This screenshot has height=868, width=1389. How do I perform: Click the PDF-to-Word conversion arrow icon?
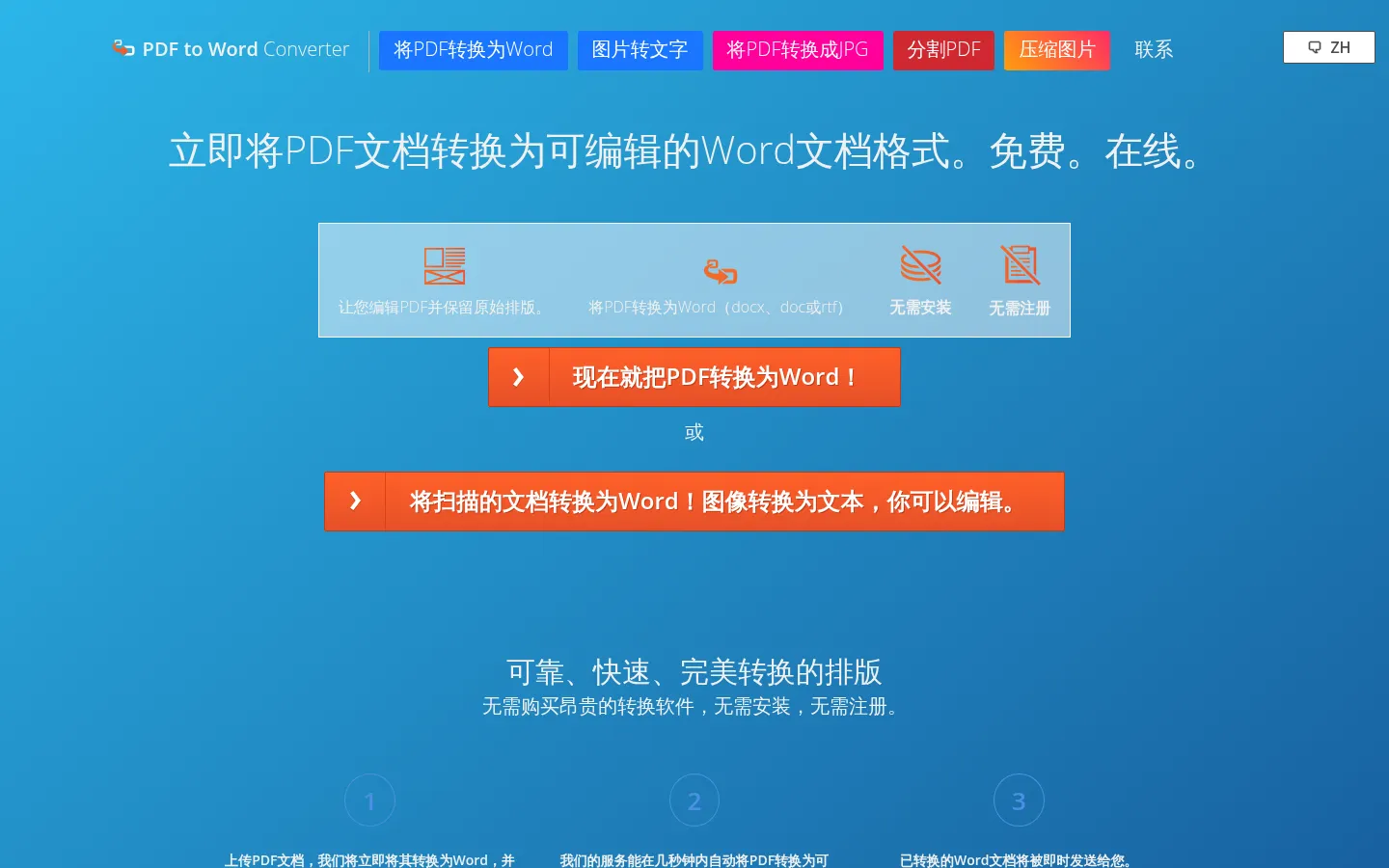(x=720, y=272)
